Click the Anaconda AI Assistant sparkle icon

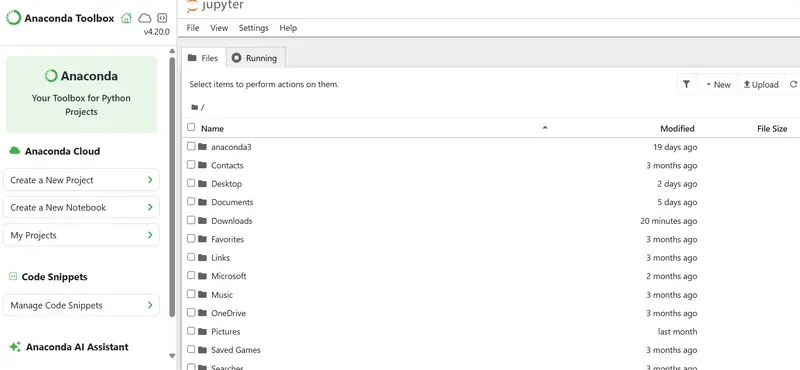click(x=15, y=347)
